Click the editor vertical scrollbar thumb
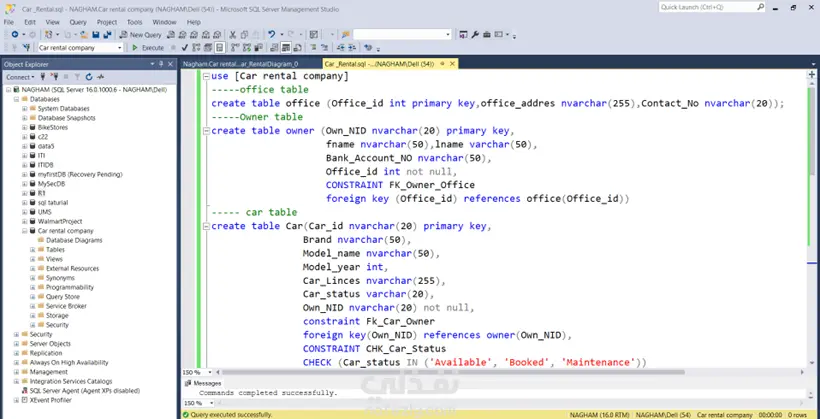The width and height of the screenshot is (820, 419). [812, 131]
